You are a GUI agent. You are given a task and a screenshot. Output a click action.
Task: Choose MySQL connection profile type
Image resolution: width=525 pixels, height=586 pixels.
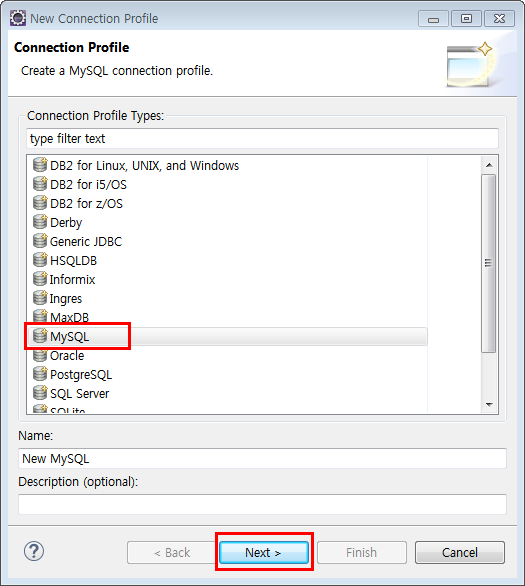70,336
